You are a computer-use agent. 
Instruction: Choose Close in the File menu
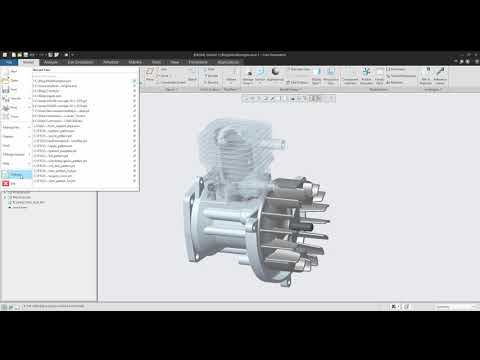(16, 116)
